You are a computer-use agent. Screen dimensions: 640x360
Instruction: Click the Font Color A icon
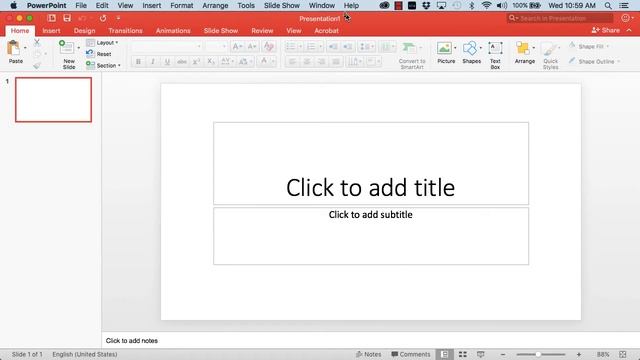tap(264, 62)
